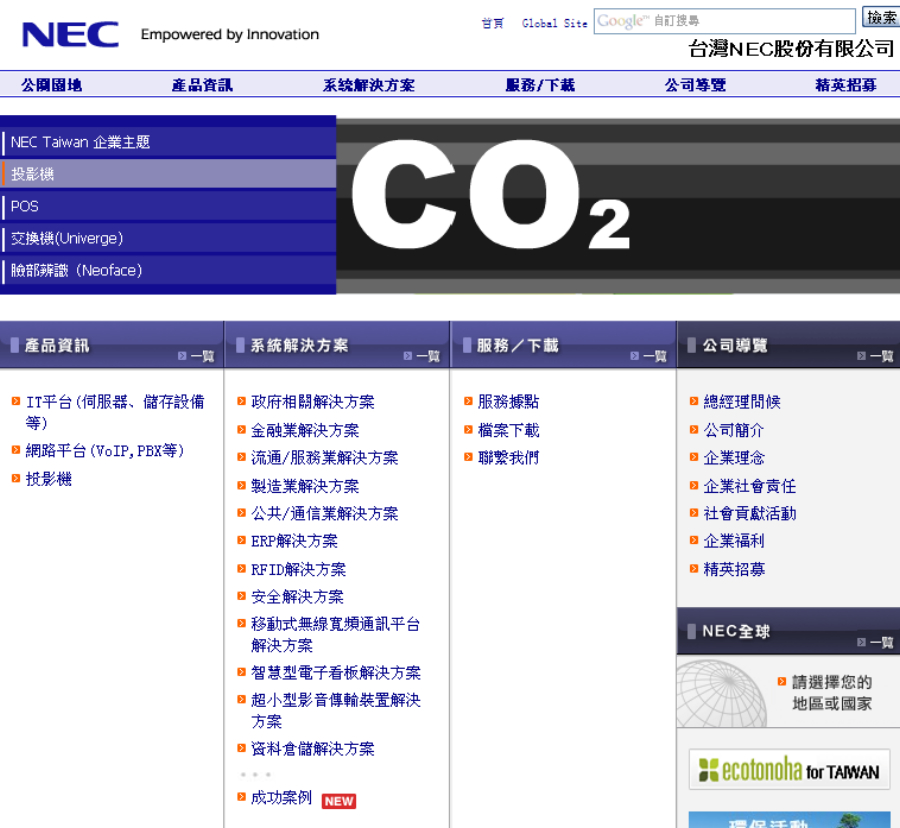Image resolution: width=900 pixels, height=828 pixels.
Task: Open 移動式無線寬頻通訊平台解決方案 link
Action: coord(336,635)
